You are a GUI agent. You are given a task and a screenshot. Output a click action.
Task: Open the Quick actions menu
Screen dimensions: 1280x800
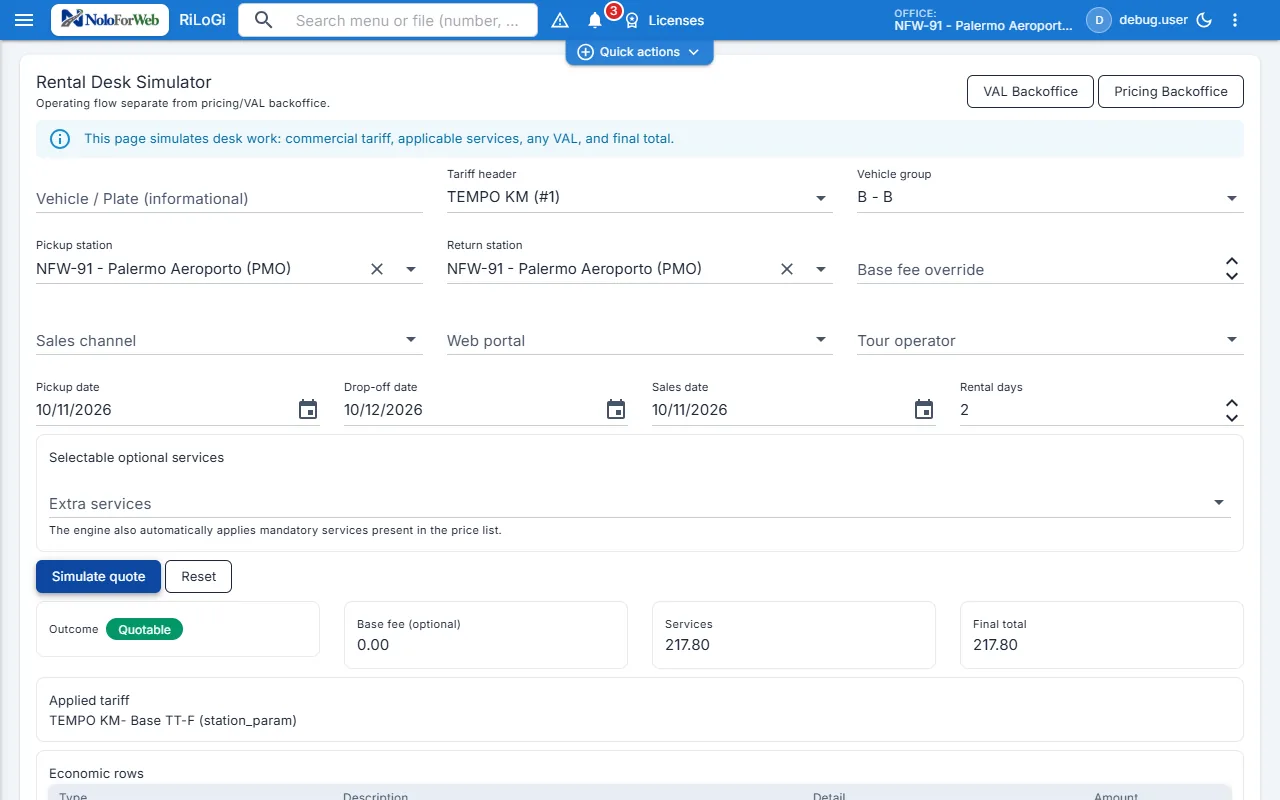tap(640, 52)
